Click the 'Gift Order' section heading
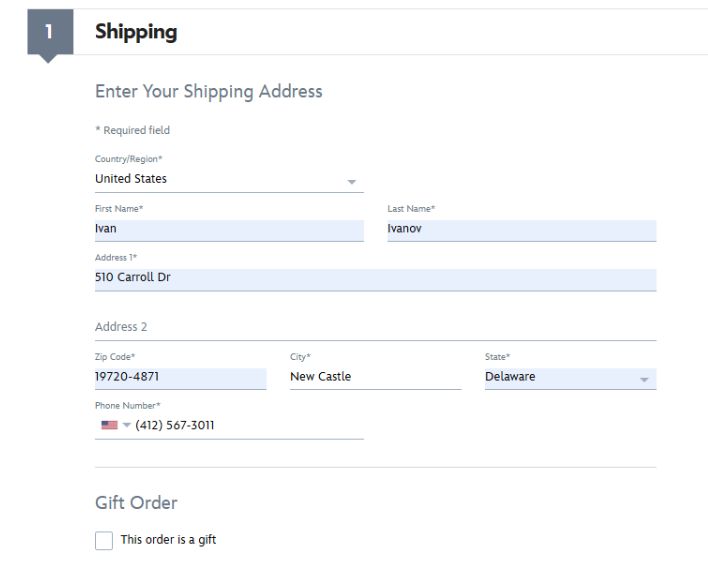 pos(136,502)
